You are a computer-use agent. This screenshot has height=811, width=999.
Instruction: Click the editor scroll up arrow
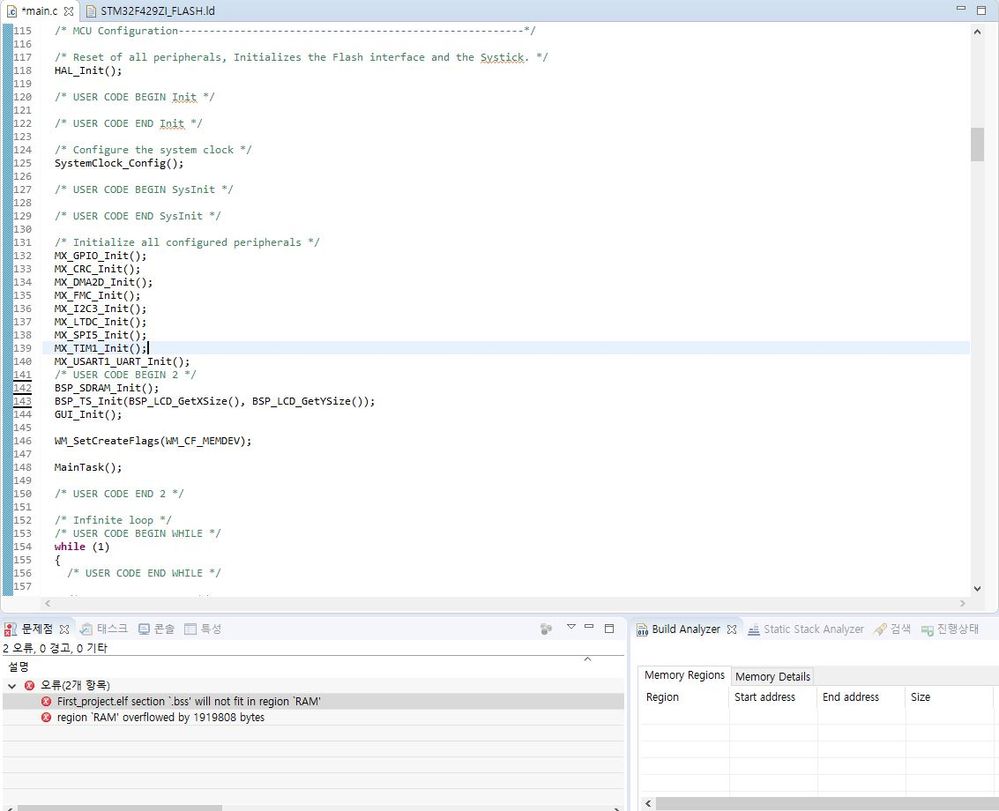(x=977, y=31)
